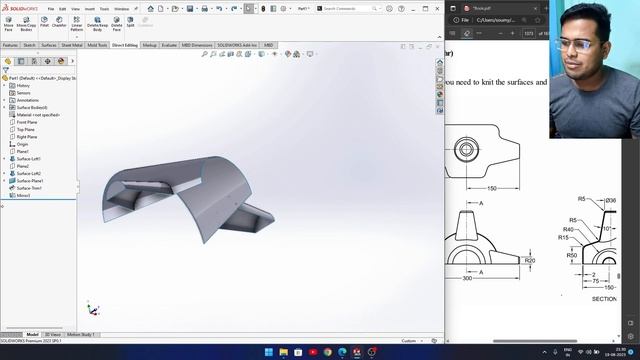The width and height of the screenshot is (640, 360).
Task: Activate the Split tool
Action: coord(130,22)
